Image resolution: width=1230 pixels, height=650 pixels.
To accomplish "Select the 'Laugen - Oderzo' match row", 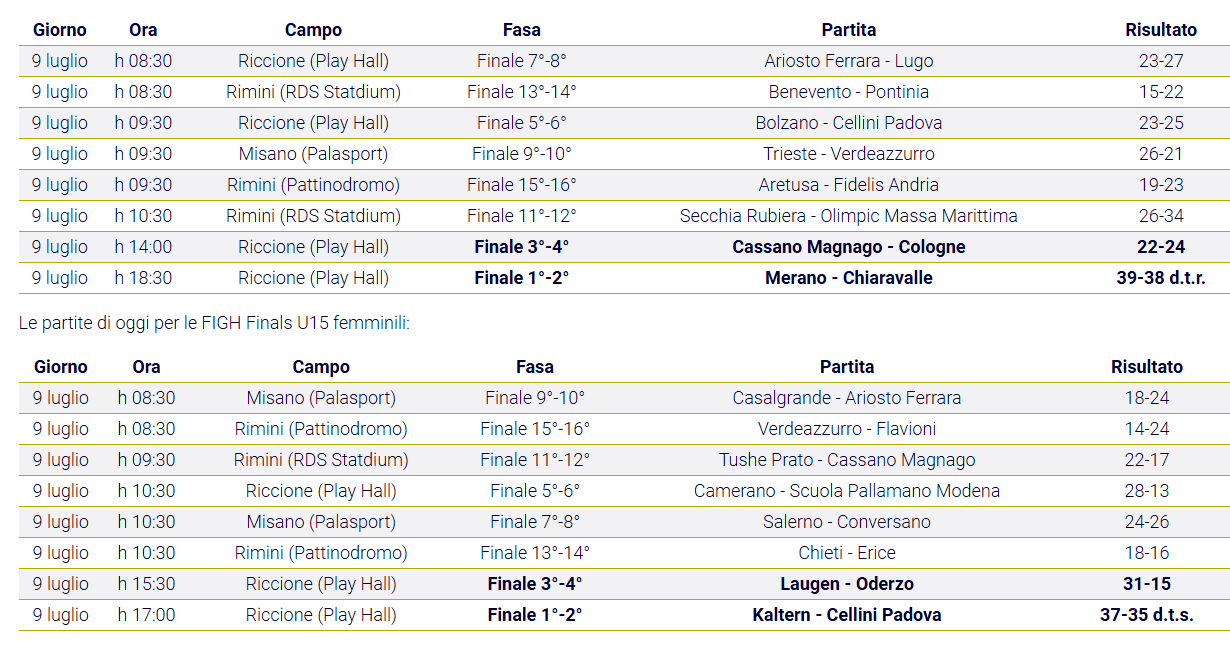I will [624, 584].
